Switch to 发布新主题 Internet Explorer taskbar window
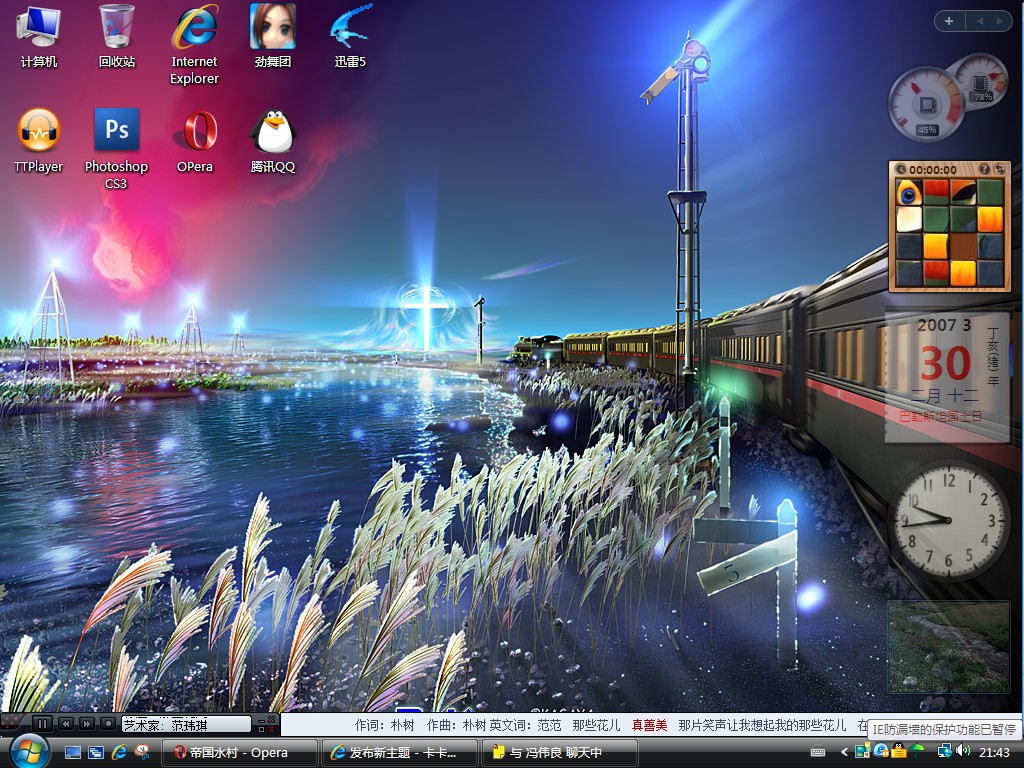Screen dimensions: 1024x768 [400, 752]
